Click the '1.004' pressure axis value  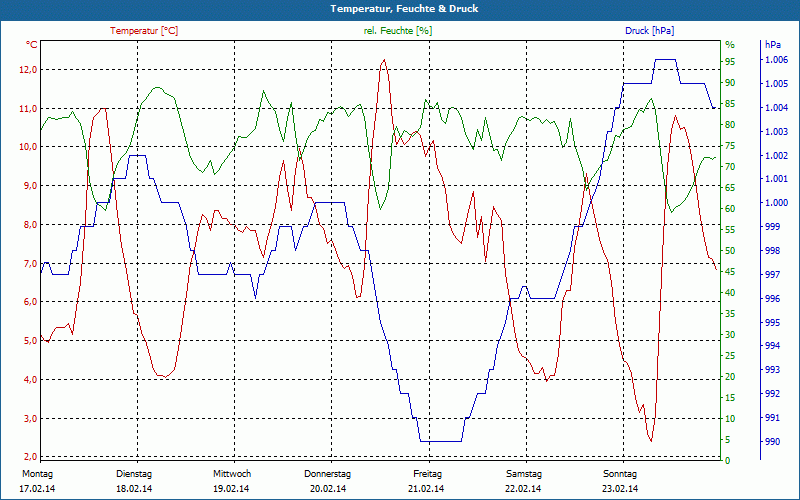(x=776, y=108)
